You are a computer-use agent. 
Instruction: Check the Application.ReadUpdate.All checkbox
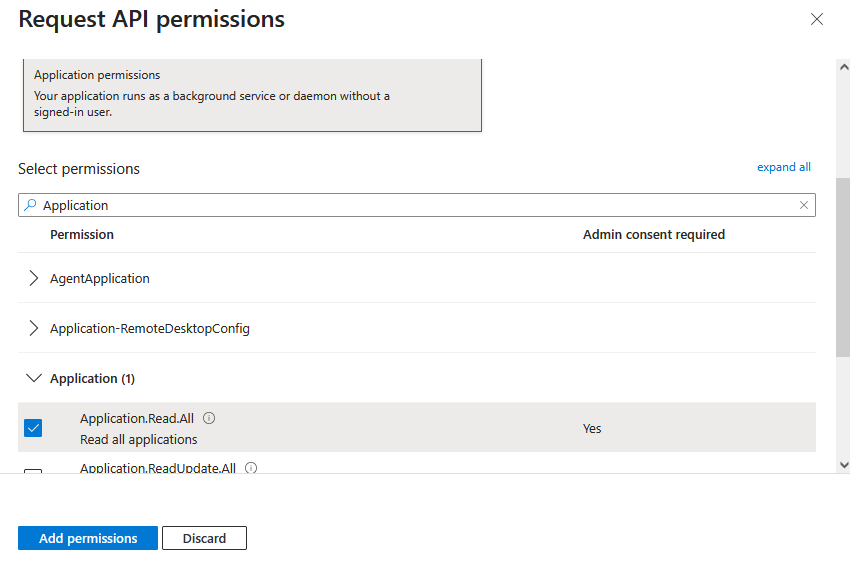(x=33, y=471)
